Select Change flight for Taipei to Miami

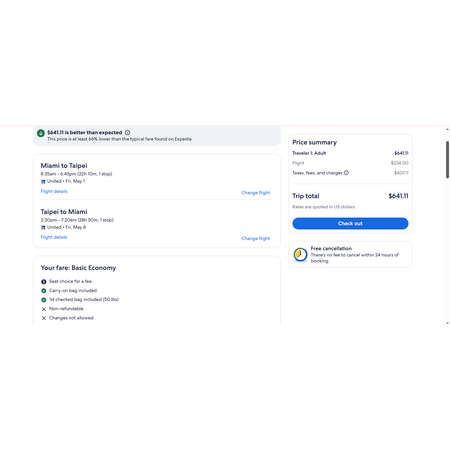pos(256,238)
